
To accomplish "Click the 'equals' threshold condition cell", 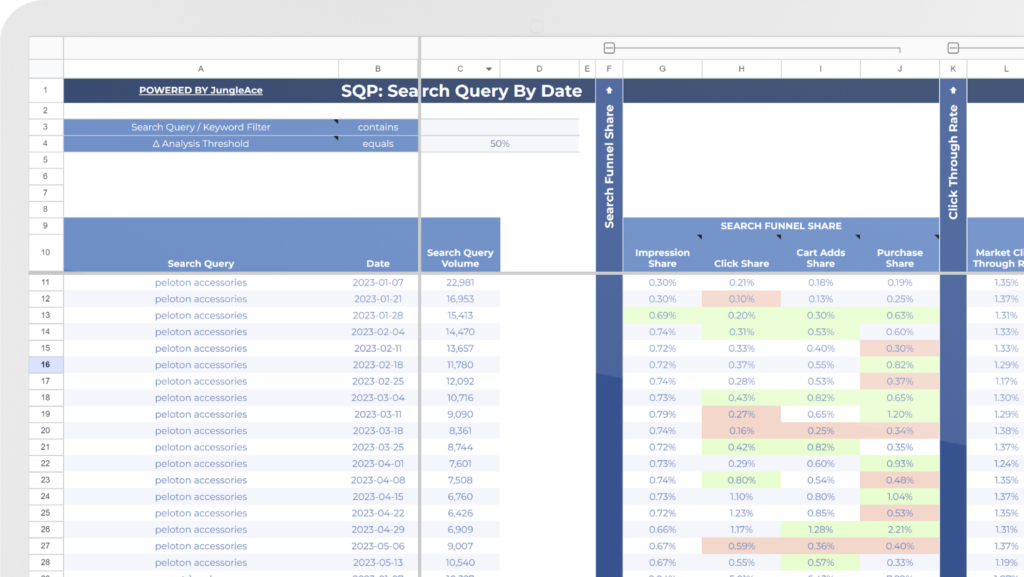I will tap(378, 144).
